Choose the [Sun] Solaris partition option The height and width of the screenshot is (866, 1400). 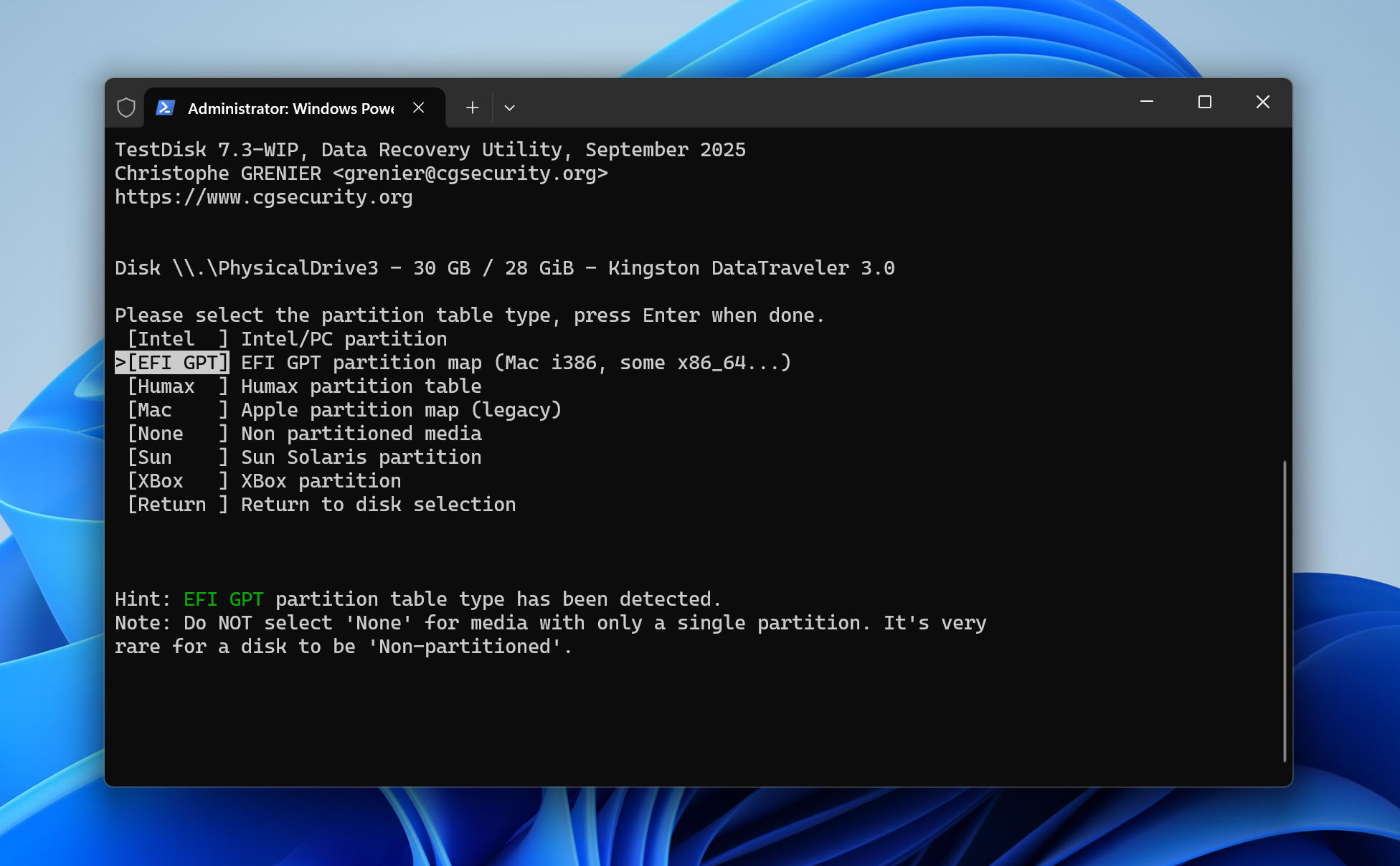pos(178,457)
